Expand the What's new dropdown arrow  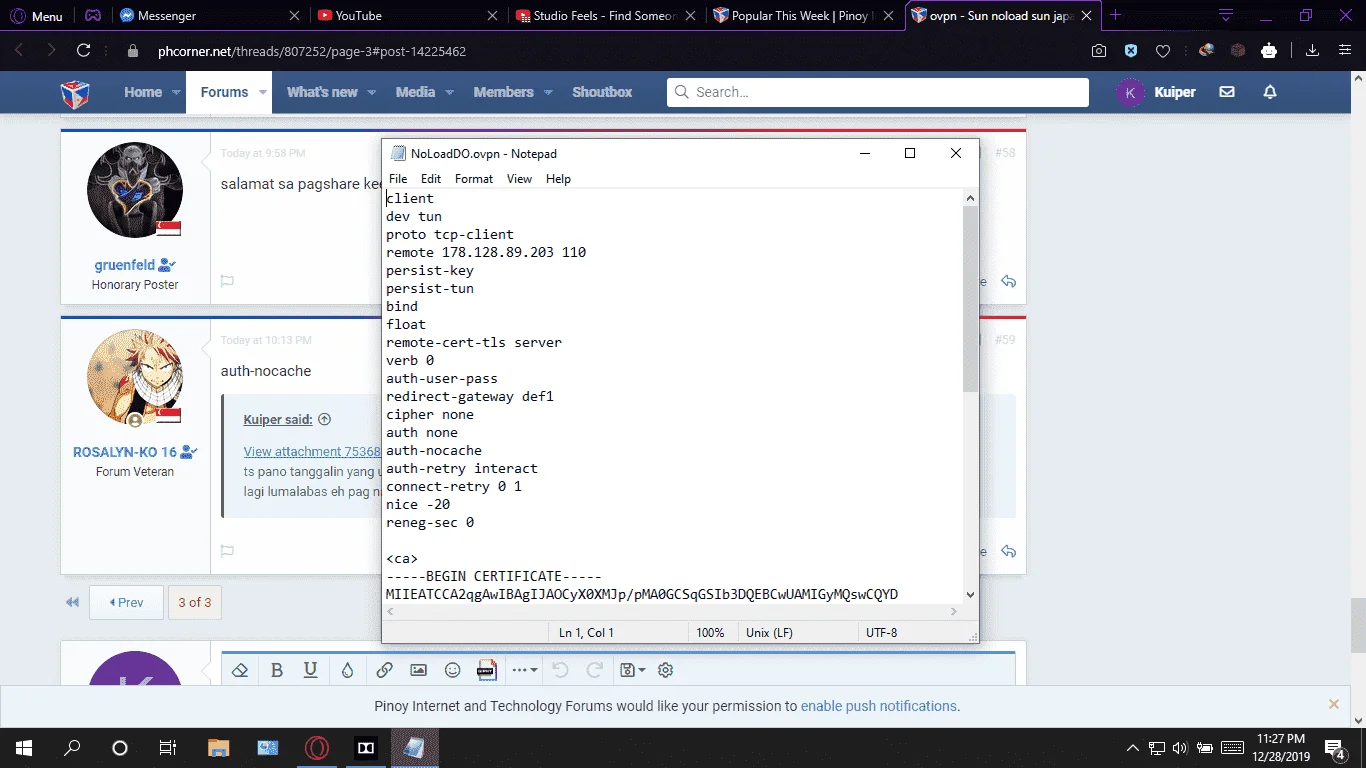[x=372, y=92]
